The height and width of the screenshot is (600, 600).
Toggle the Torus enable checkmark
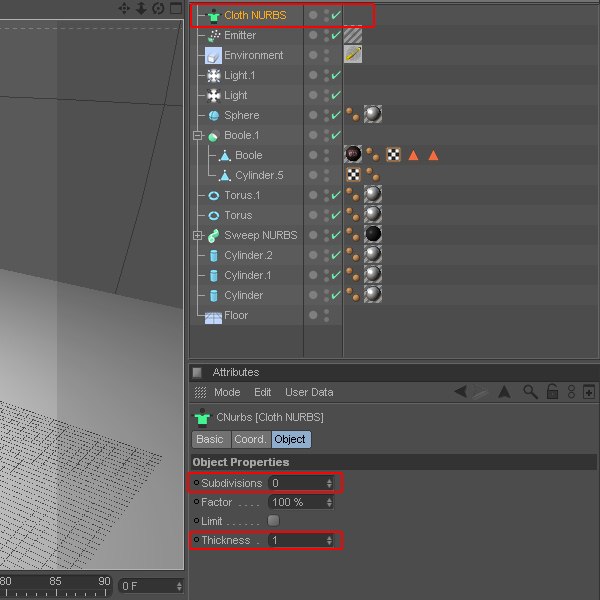click(336, 215)
